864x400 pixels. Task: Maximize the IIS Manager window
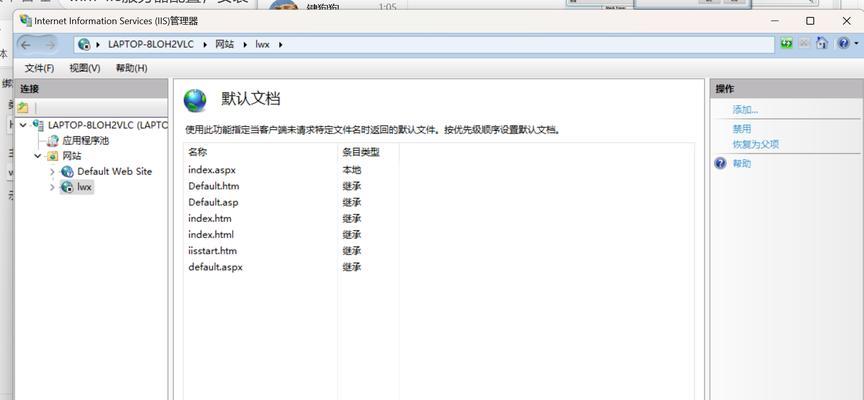[810, 21]
